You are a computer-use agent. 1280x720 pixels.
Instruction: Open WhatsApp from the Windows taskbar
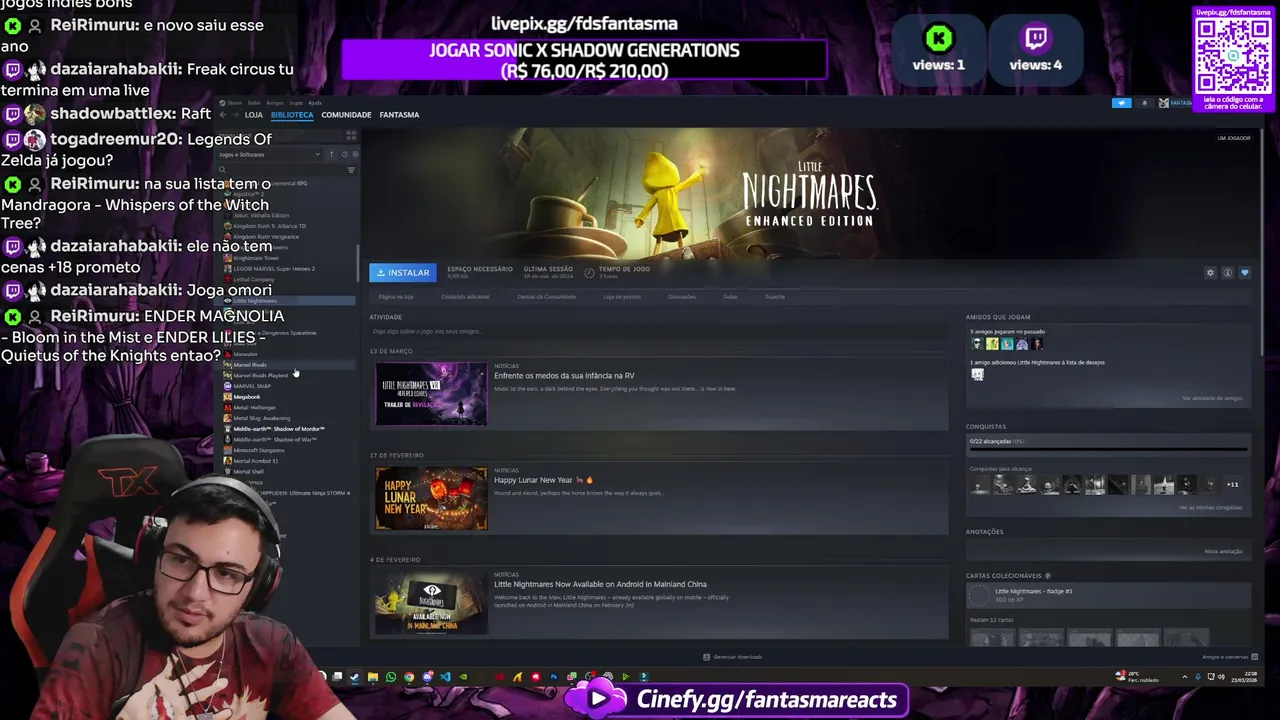[391, 677]
